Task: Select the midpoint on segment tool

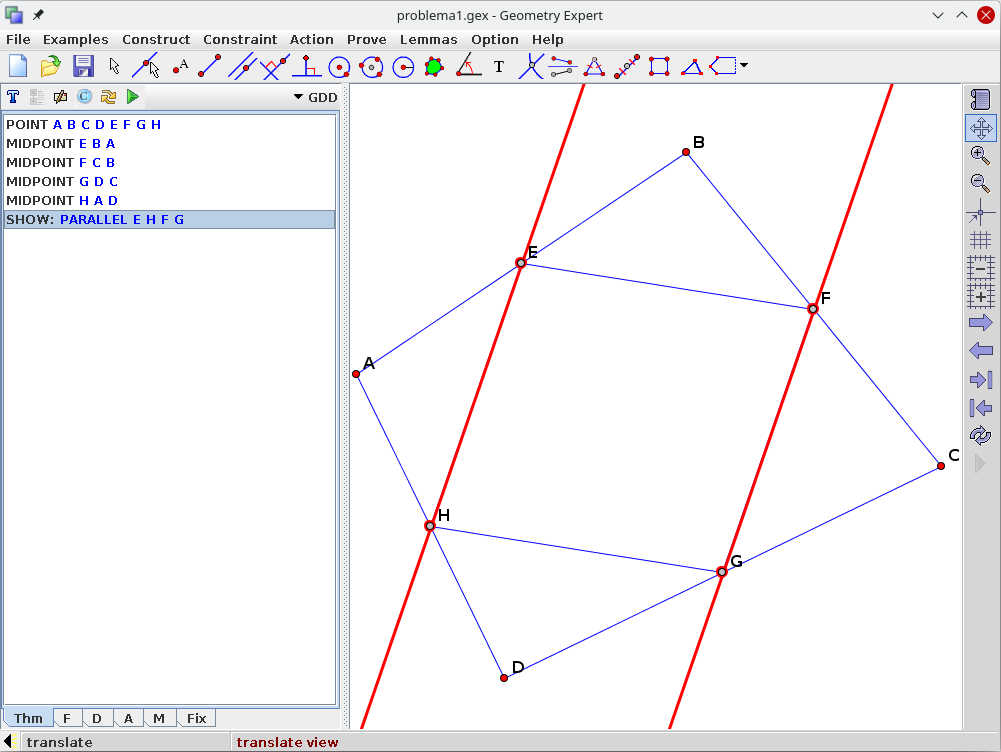Action: pos(626,66)
